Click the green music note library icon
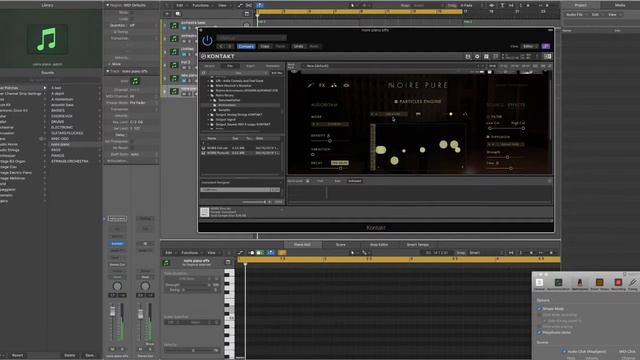The width and height of the screenshot is (640, 360). [x=47, y=39]
